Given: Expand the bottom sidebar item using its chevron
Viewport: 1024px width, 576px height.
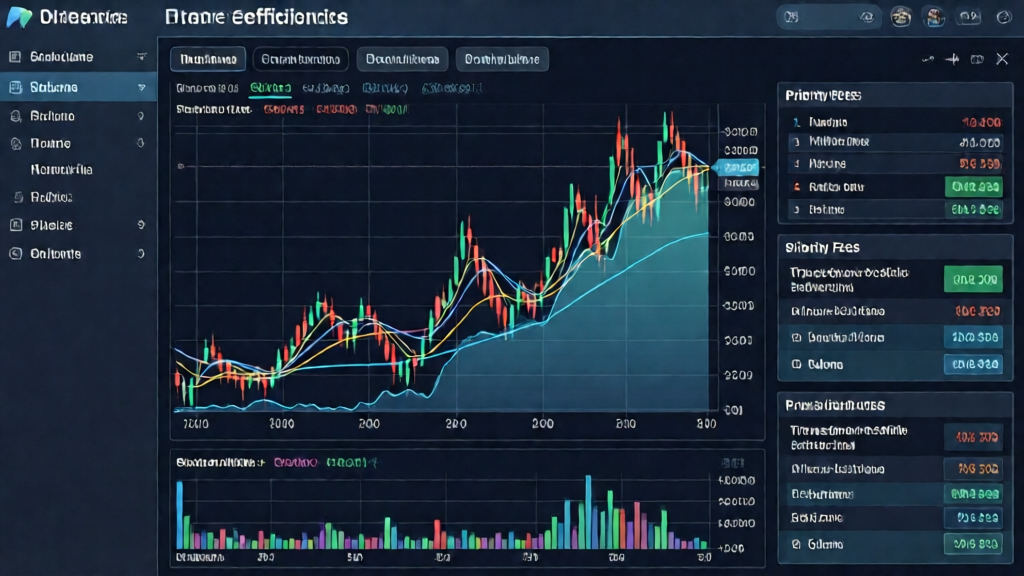Looking at the screenshot, I should 141,254.
